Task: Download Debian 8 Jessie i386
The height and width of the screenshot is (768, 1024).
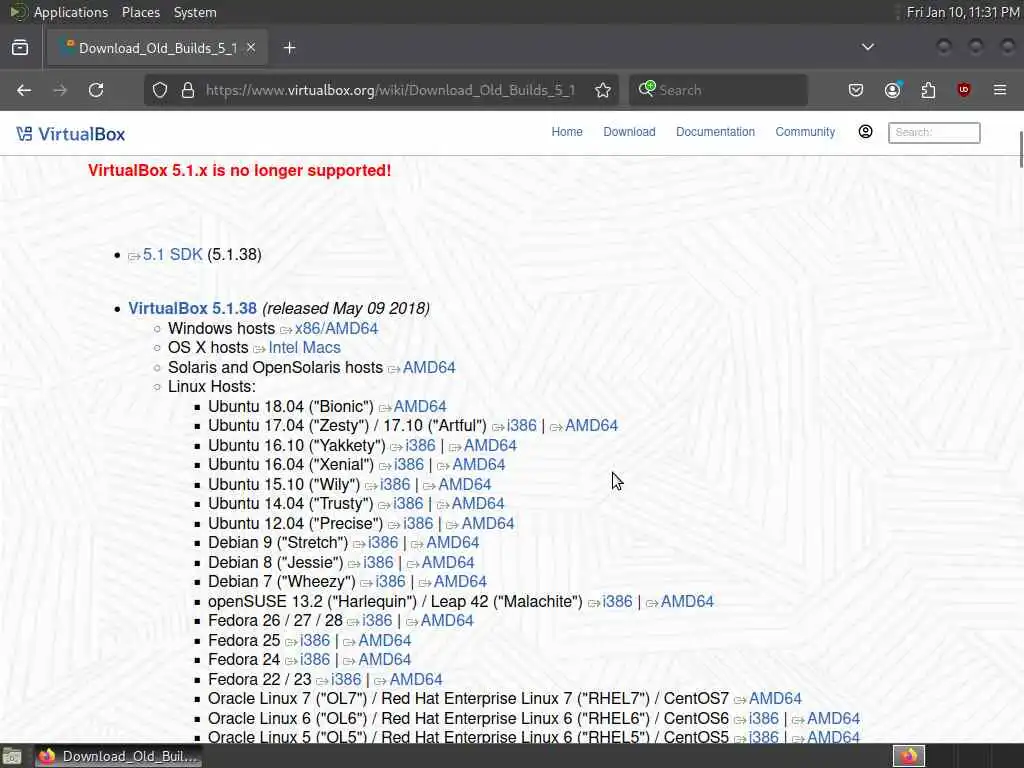Action: click(x=378, y=562)
